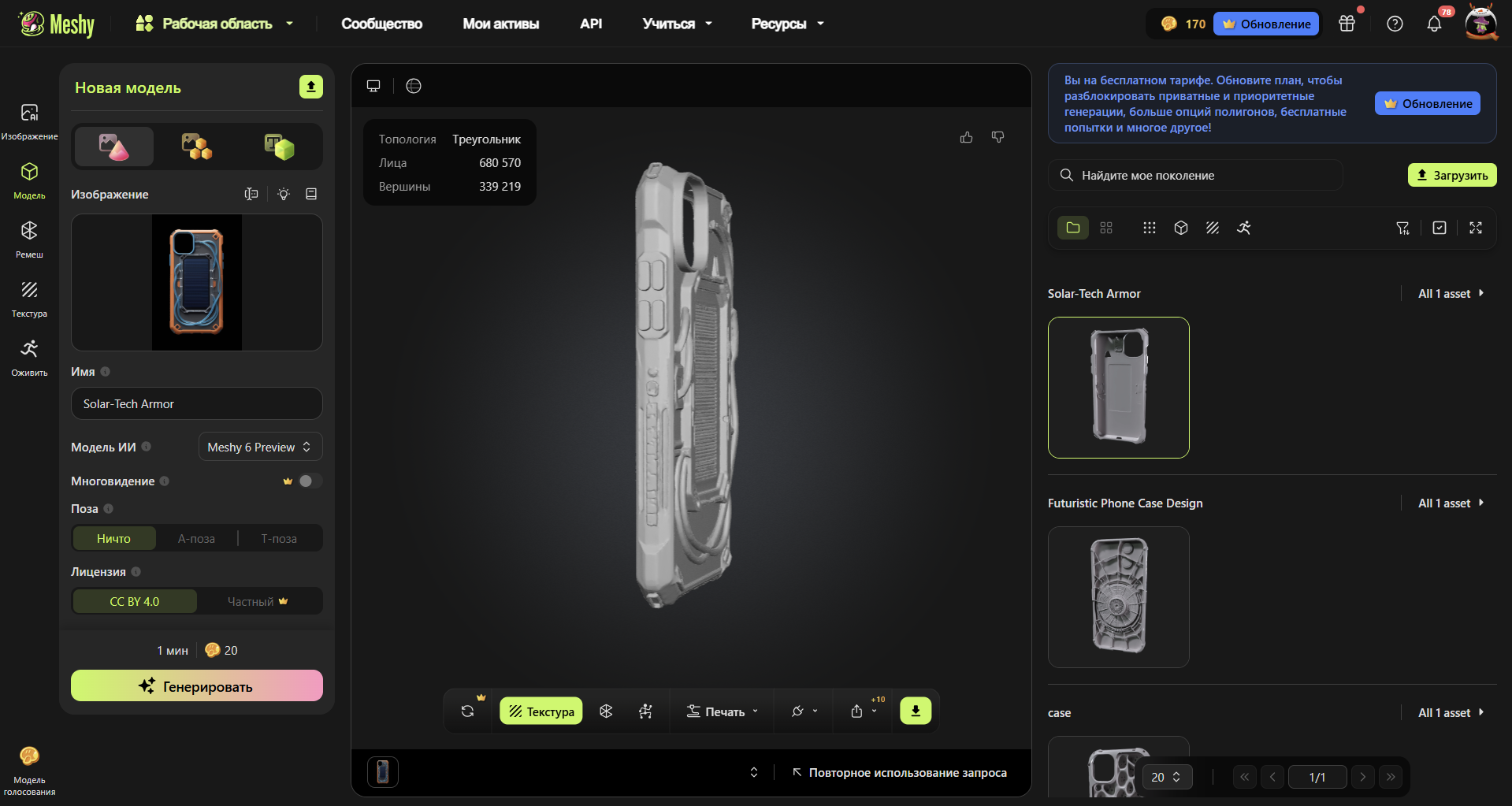Image resolution: width=1512 pixels, height=806 pixels.
Task: Open the Сообщество menu item
Action: 381,24
